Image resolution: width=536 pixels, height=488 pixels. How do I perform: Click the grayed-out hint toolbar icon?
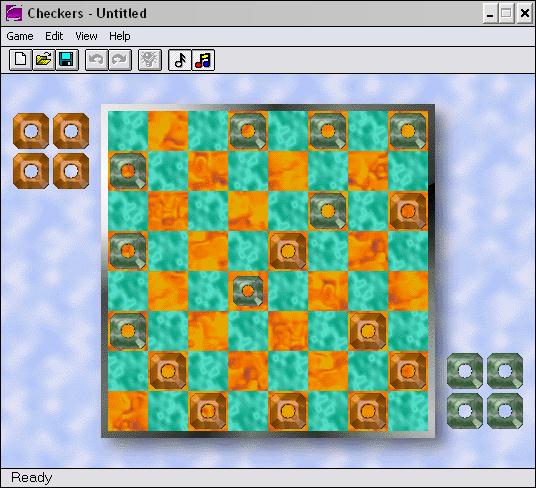pos(150,60)
